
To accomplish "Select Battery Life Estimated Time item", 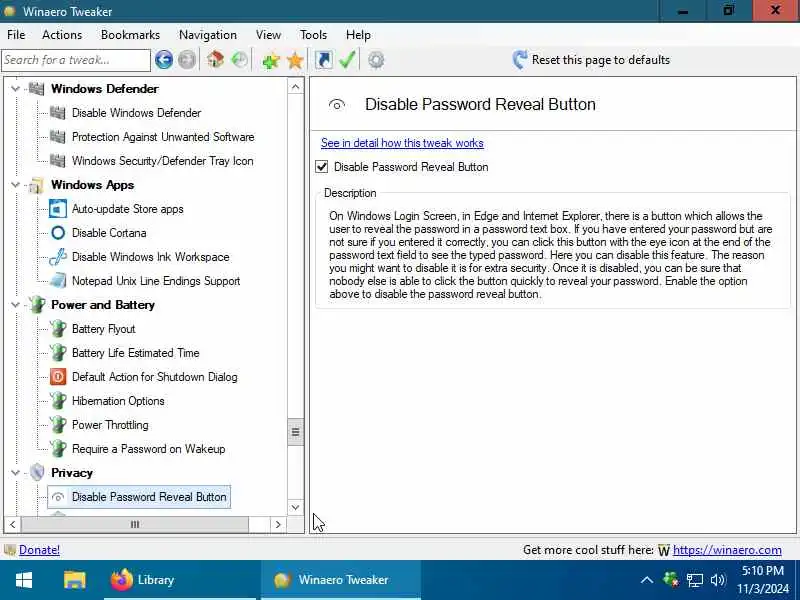I will click(x=136, y=353).
